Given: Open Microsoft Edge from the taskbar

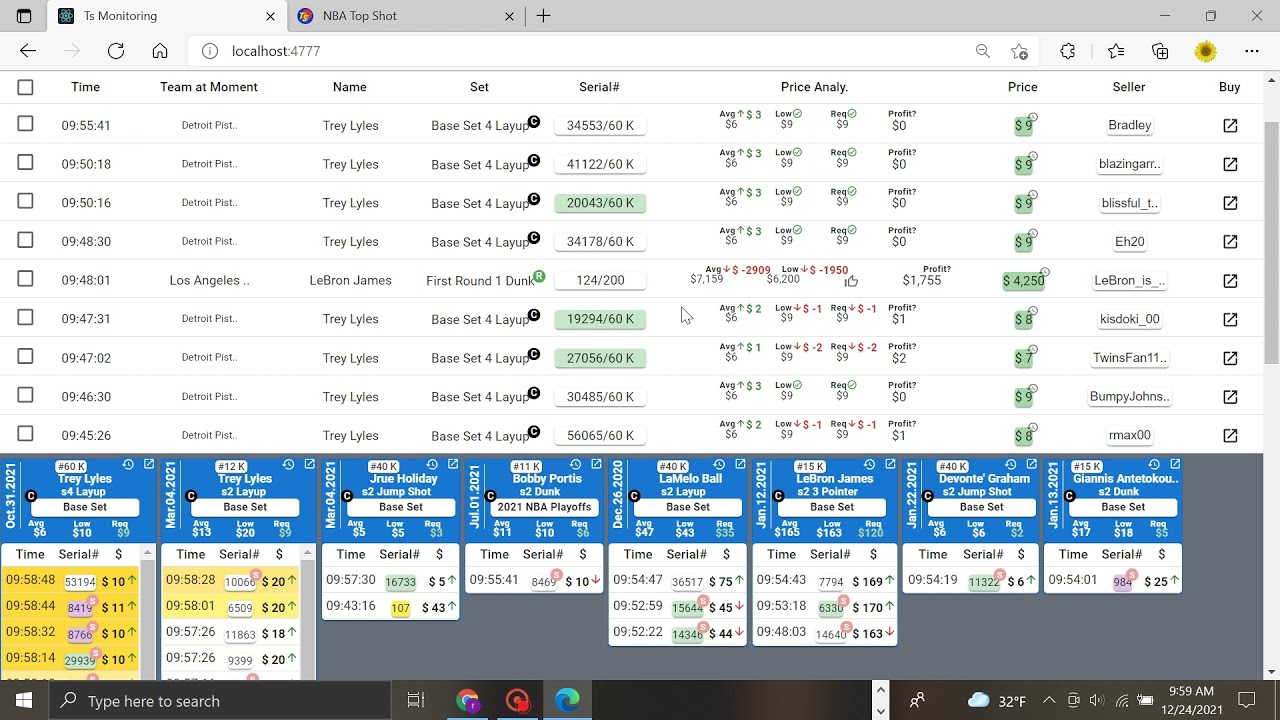Looking at the screenshot, I should [x=567, y=701].
